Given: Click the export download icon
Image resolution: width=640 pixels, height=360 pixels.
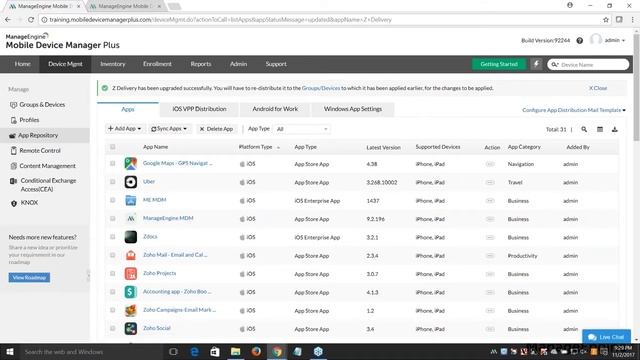Looking at the screenshot, I should click(x=615, y=129).
